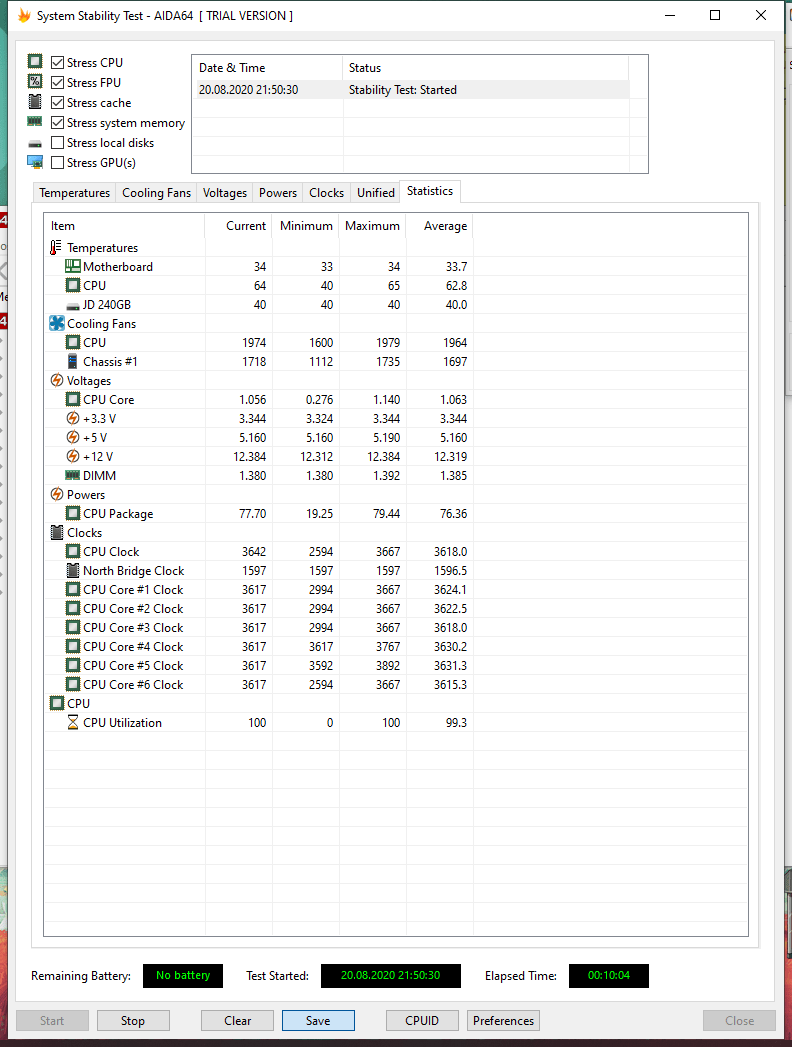
Task: Click the Stress system memory RAM icon
Action: [x=35, y=122]
